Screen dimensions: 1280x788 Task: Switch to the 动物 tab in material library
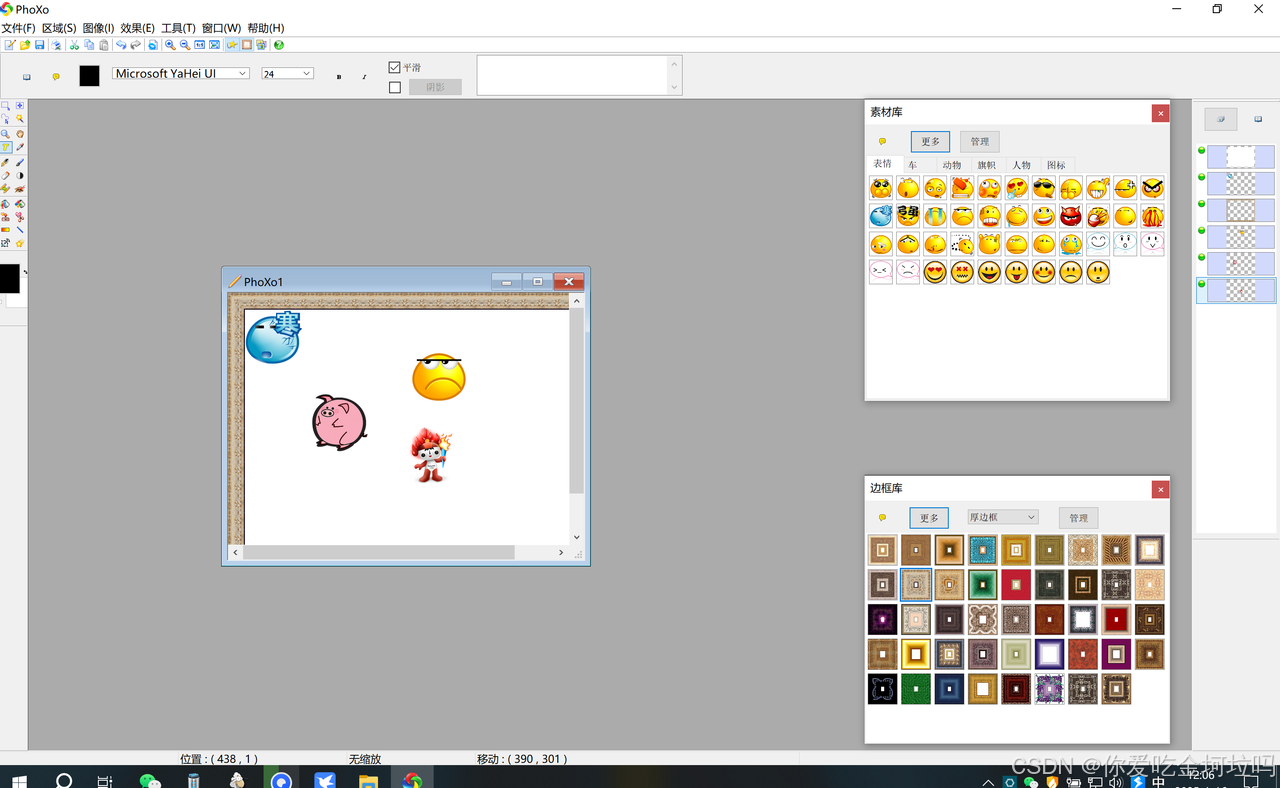tap(951, 165)
